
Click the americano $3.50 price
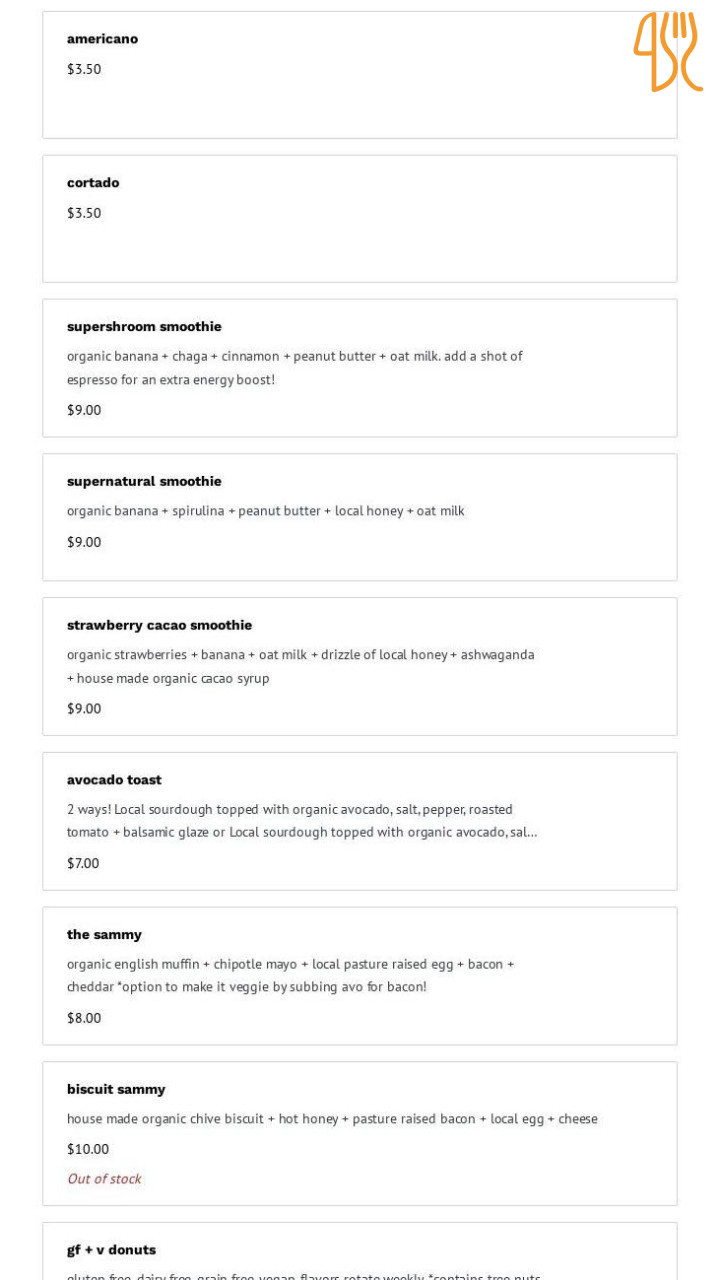pos(84,69)
